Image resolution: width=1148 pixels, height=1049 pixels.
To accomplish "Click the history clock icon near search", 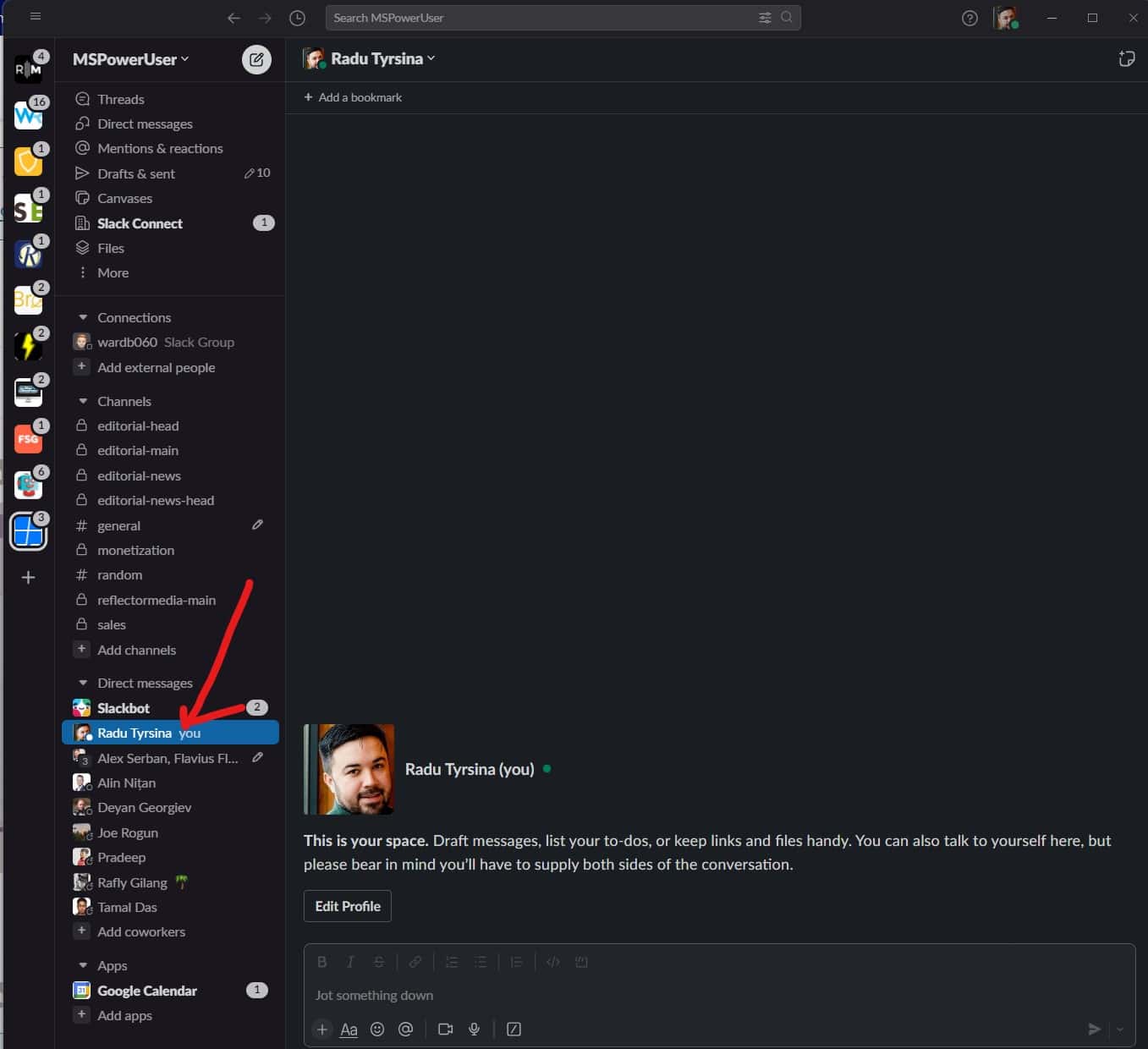I will (x=297, y=17).
